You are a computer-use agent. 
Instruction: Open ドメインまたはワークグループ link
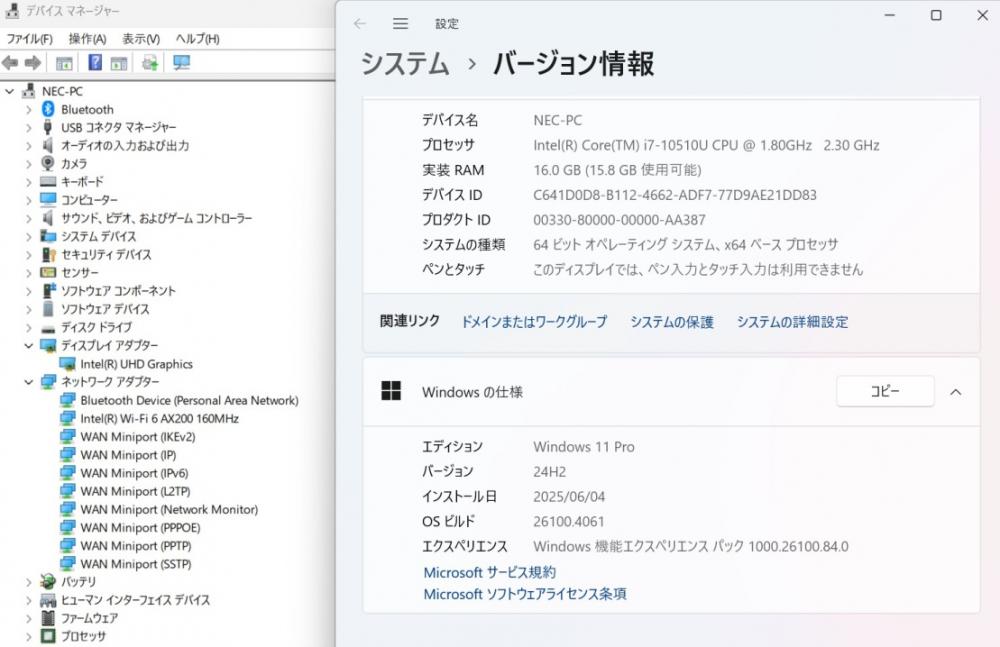pyautogui.click(x=534, y=322)
